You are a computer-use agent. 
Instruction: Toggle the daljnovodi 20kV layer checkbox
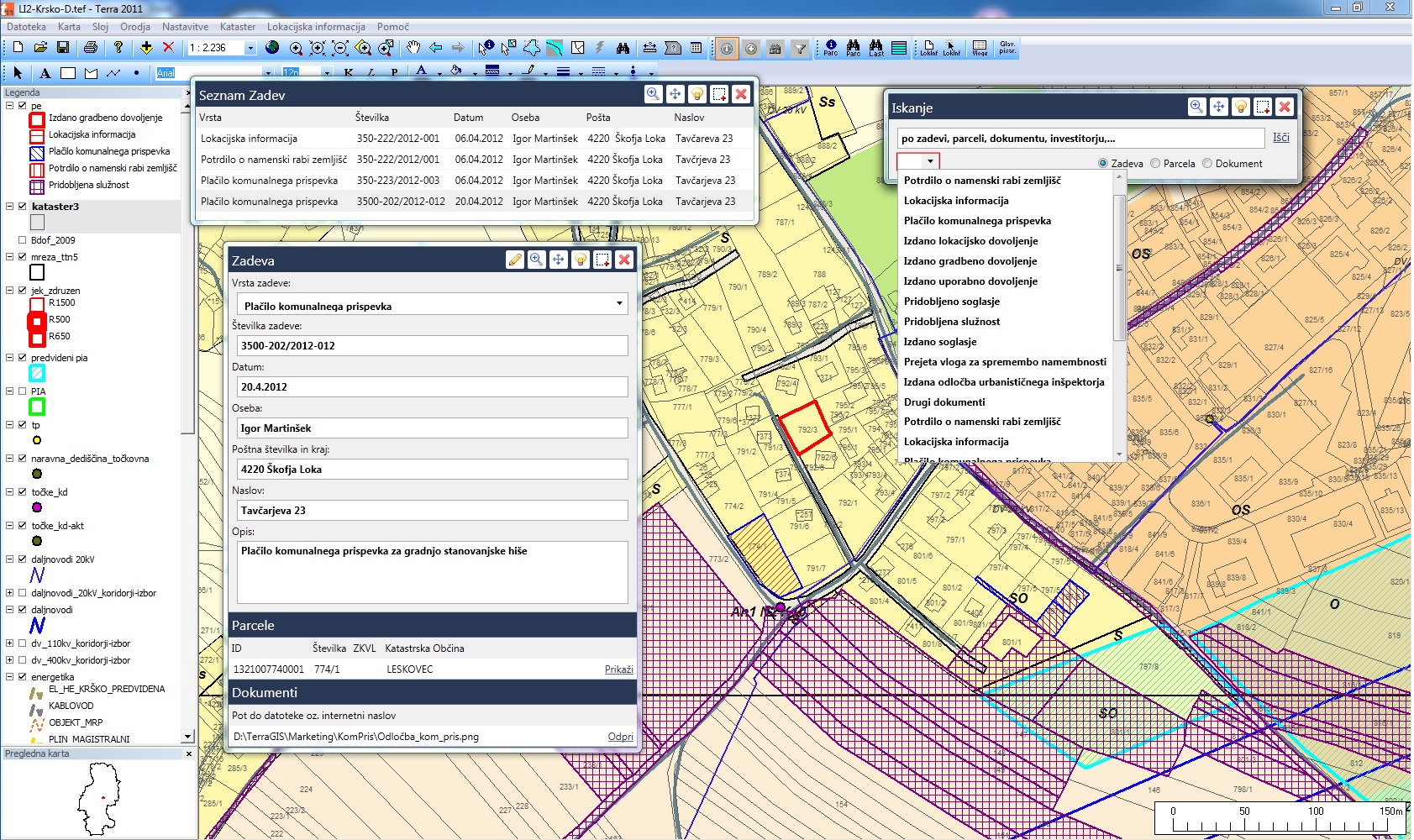(x=23, y=559)
